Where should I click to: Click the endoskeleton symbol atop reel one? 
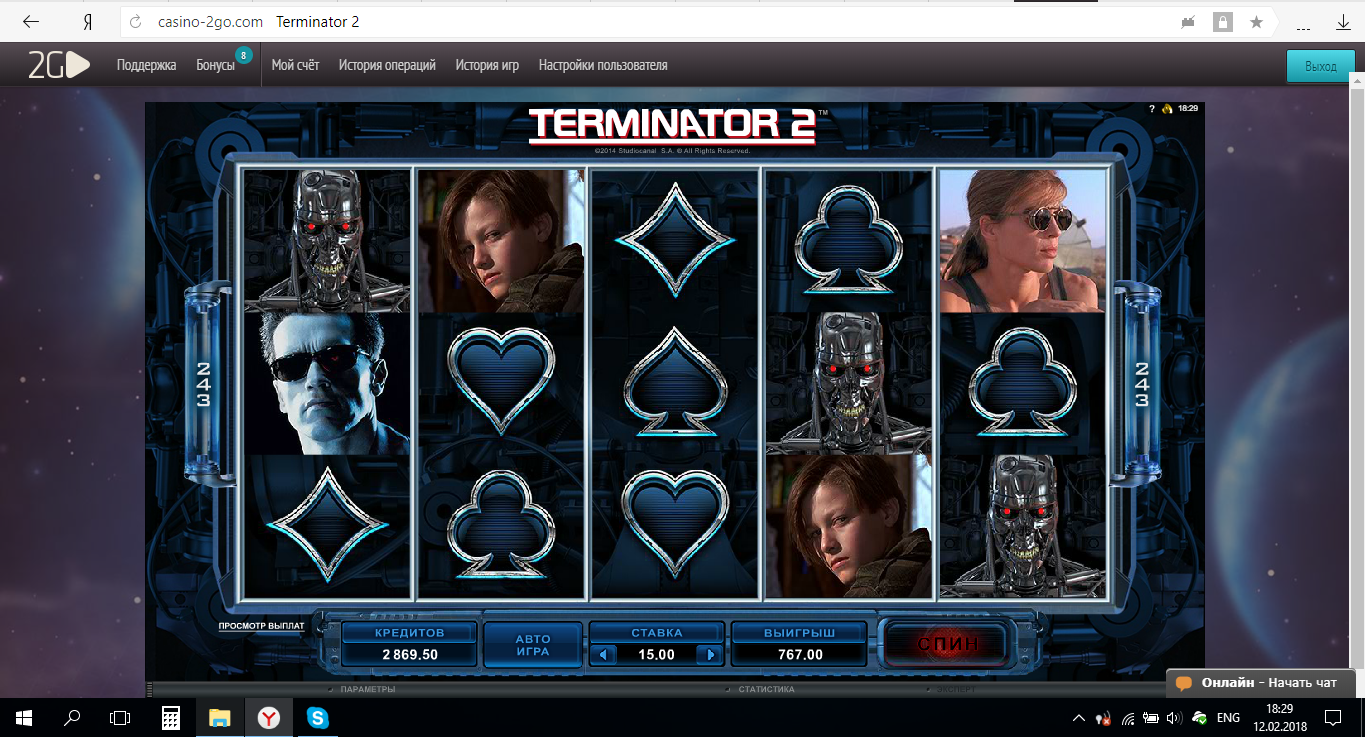coord(328,241)
